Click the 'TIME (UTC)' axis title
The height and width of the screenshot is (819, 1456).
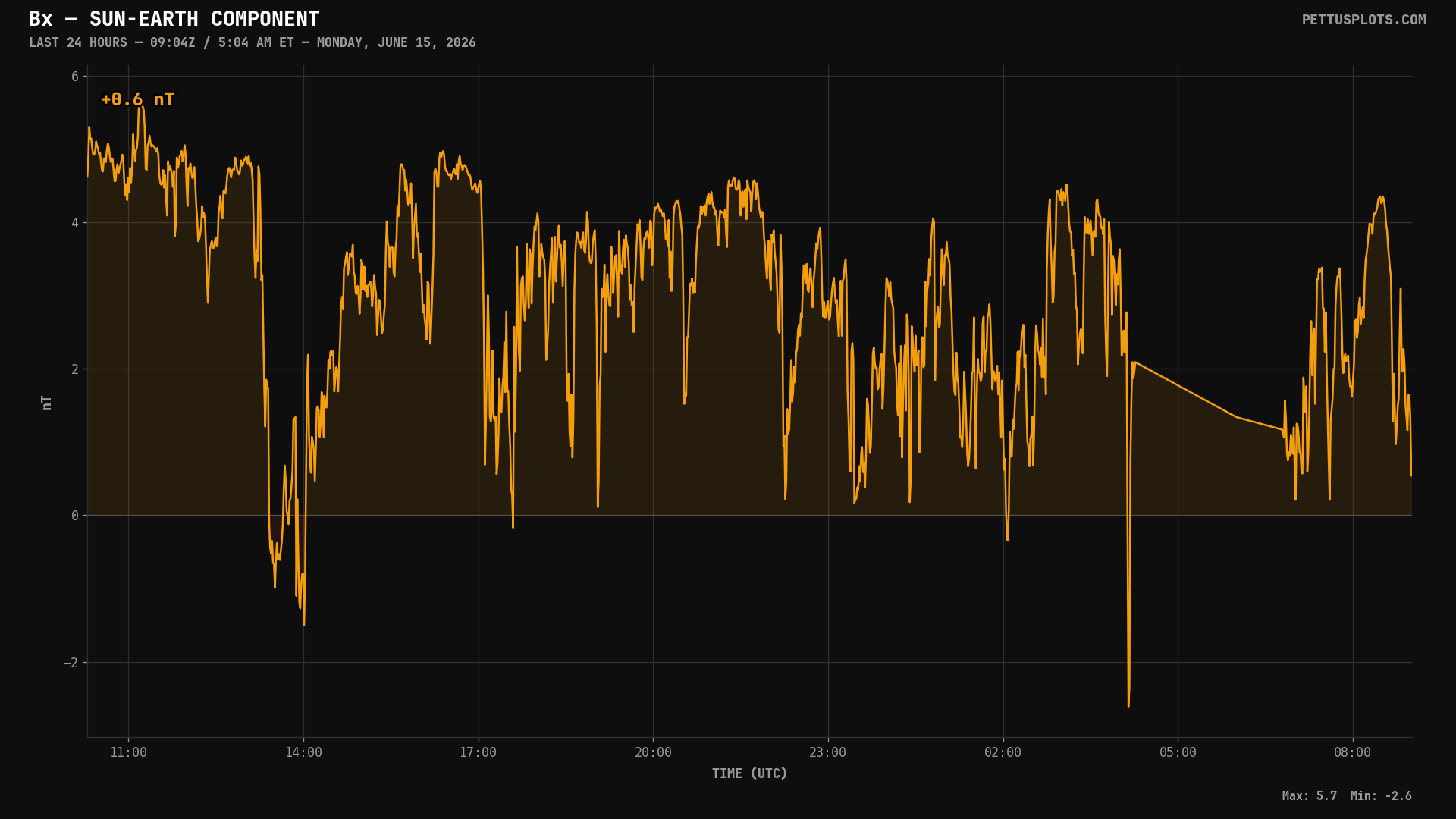tap(749, 773)
